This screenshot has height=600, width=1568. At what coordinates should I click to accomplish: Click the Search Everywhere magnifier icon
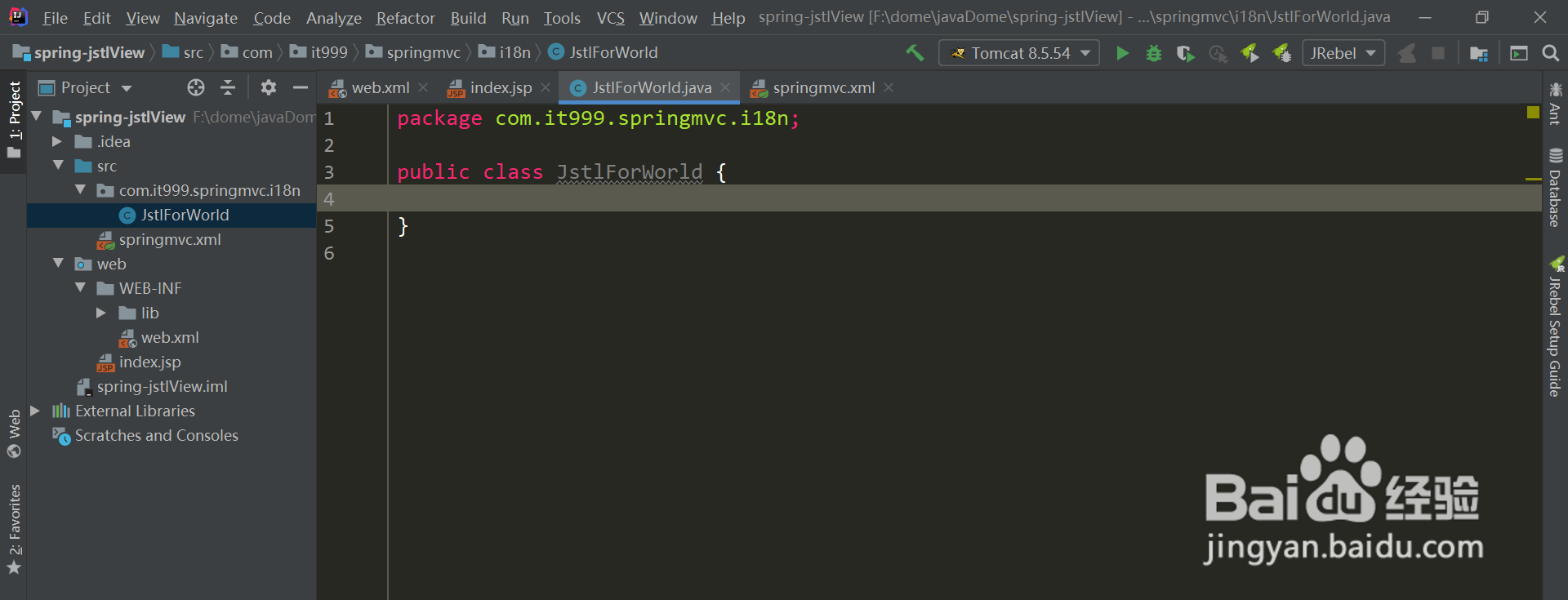pyautogui.click(x=1550, y=53)
